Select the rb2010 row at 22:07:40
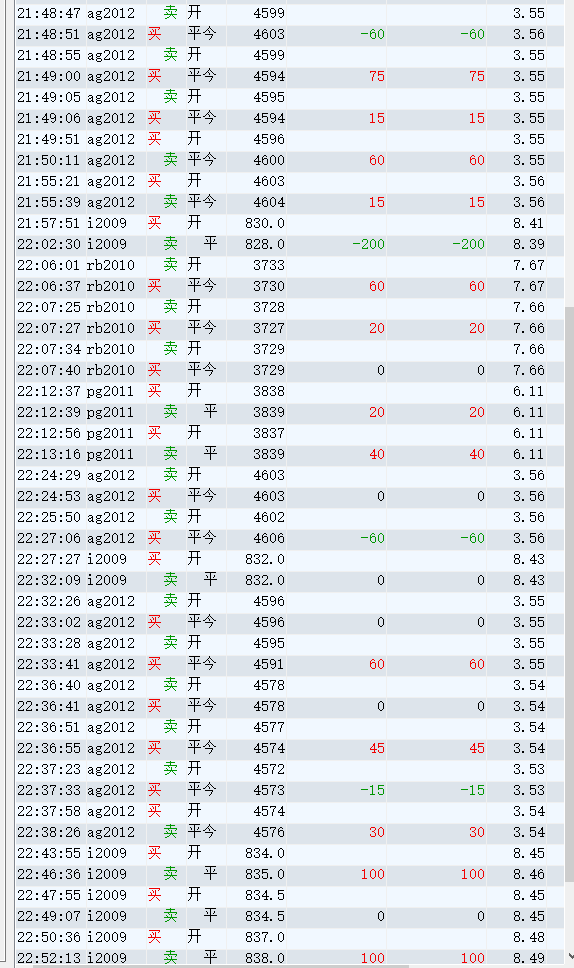The image size is (574, 968). [x=290, y=370]
